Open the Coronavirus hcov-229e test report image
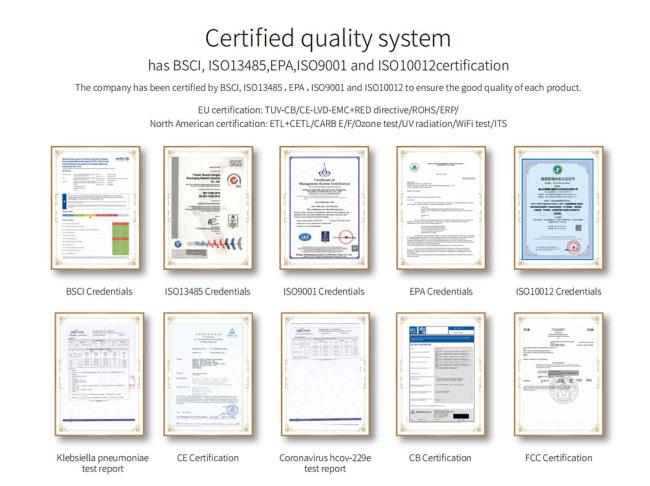 (x=324, y=373)
